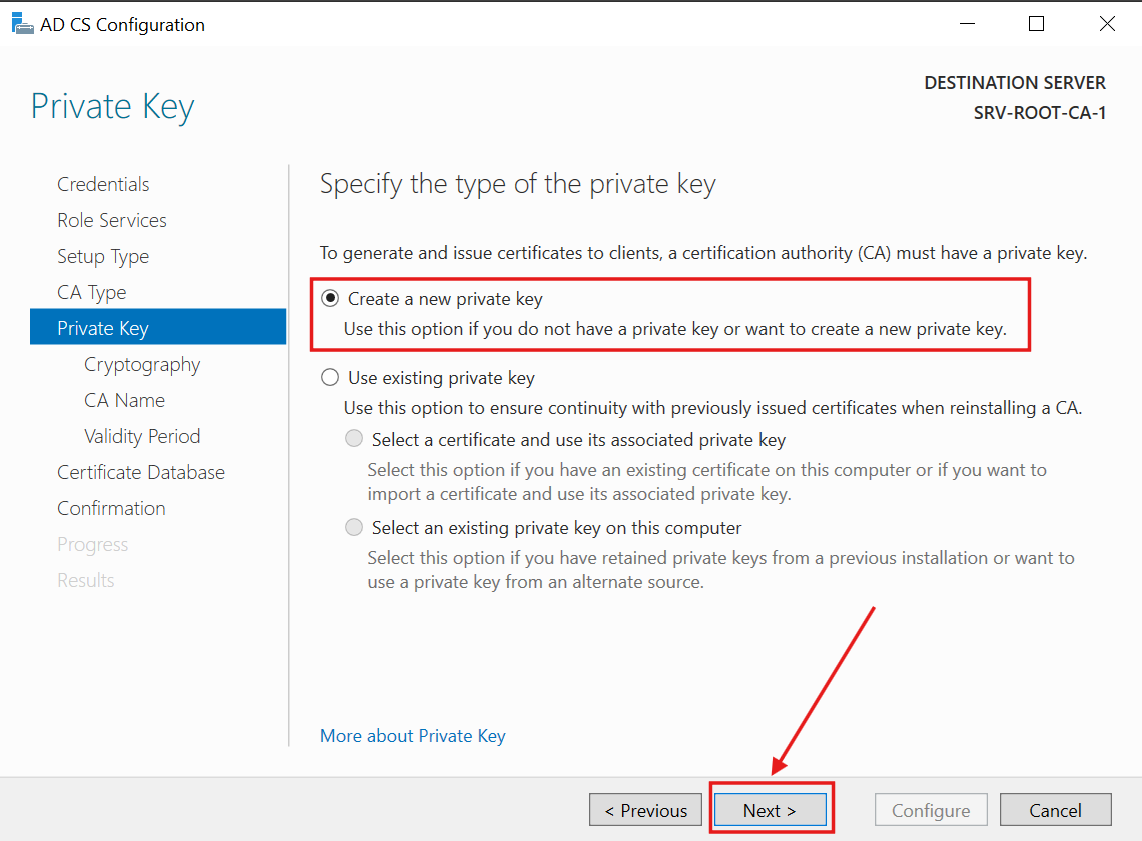Image resolution: width=1142 pixels, height=841 pixels.
Task: Select the Create a new private key option
Action: (x=330, y=297)
